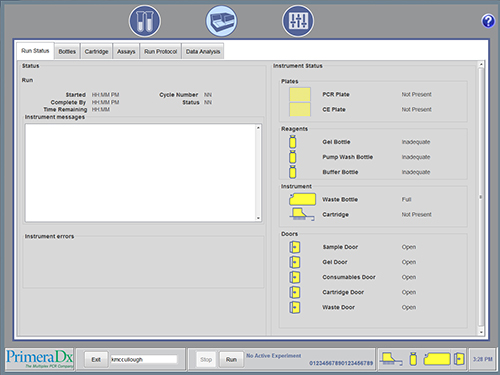Click the Instrument Status panel scroll down arrow
This screenshot has width=500, height=375.
pyautogui.click(x=481, y=332)
